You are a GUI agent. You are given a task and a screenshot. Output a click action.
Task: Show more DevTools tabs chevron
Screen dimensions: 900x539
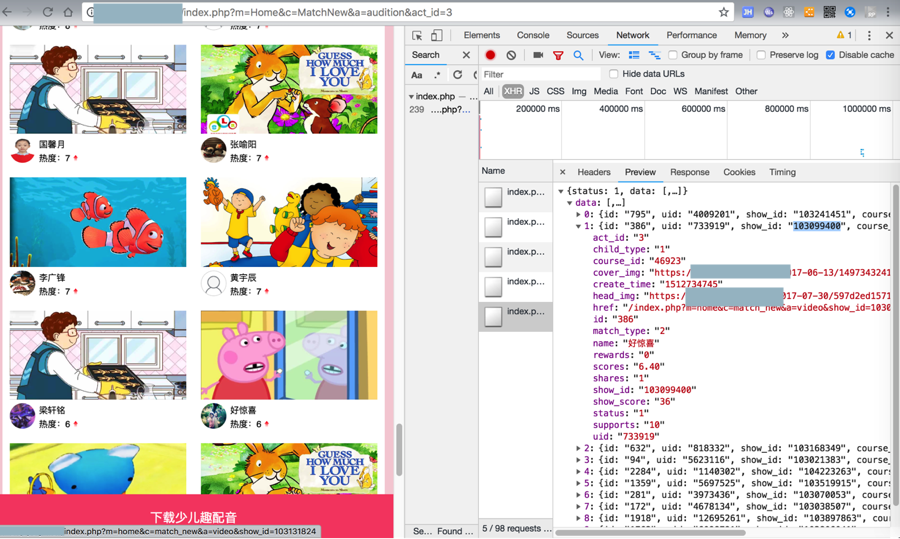[x=785, y=36]
